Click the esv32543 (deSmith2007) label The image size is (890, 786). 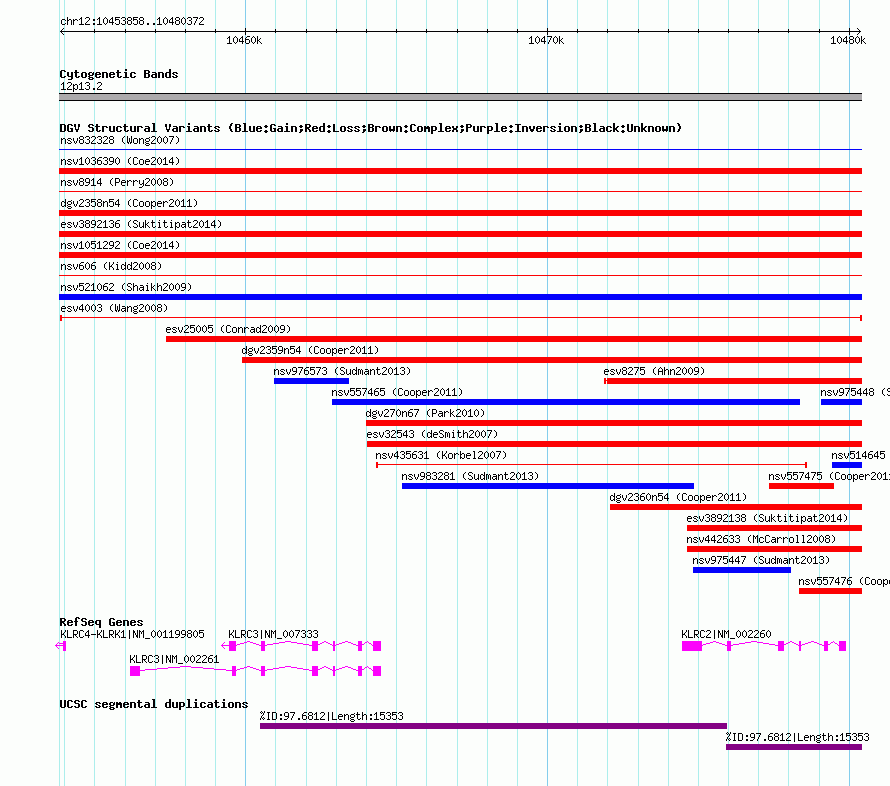pyautogui.click(x=432, y=434)
